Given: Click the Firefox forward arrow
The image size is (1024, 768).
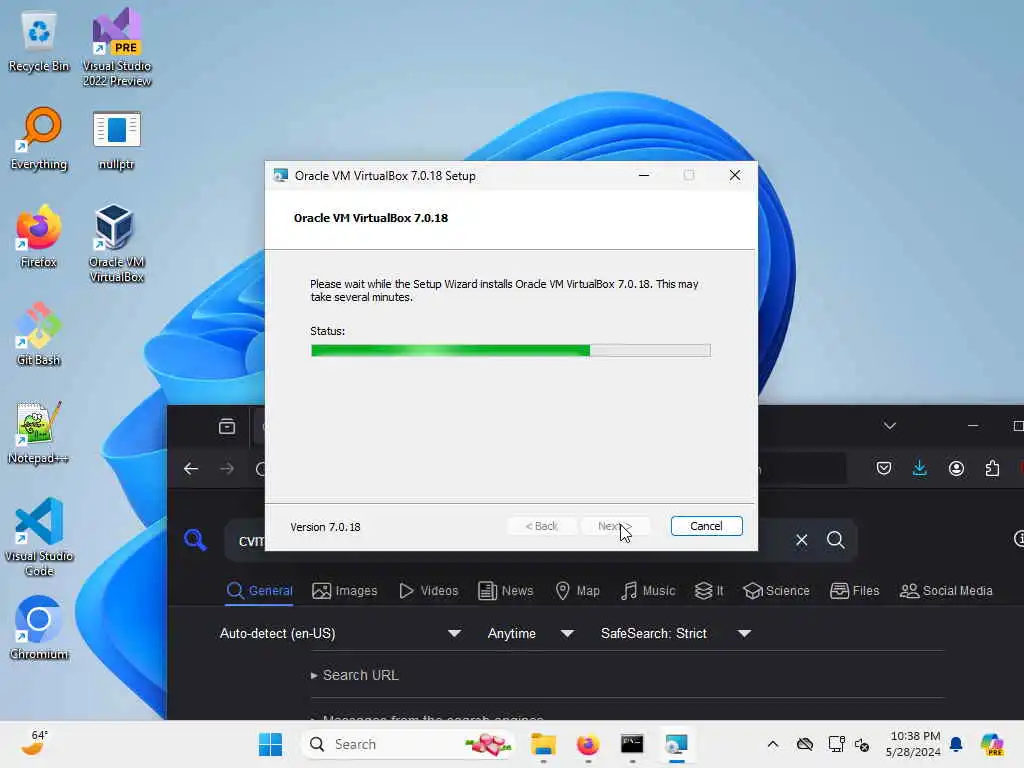Looking at the screenshot, I should [227, 469].
